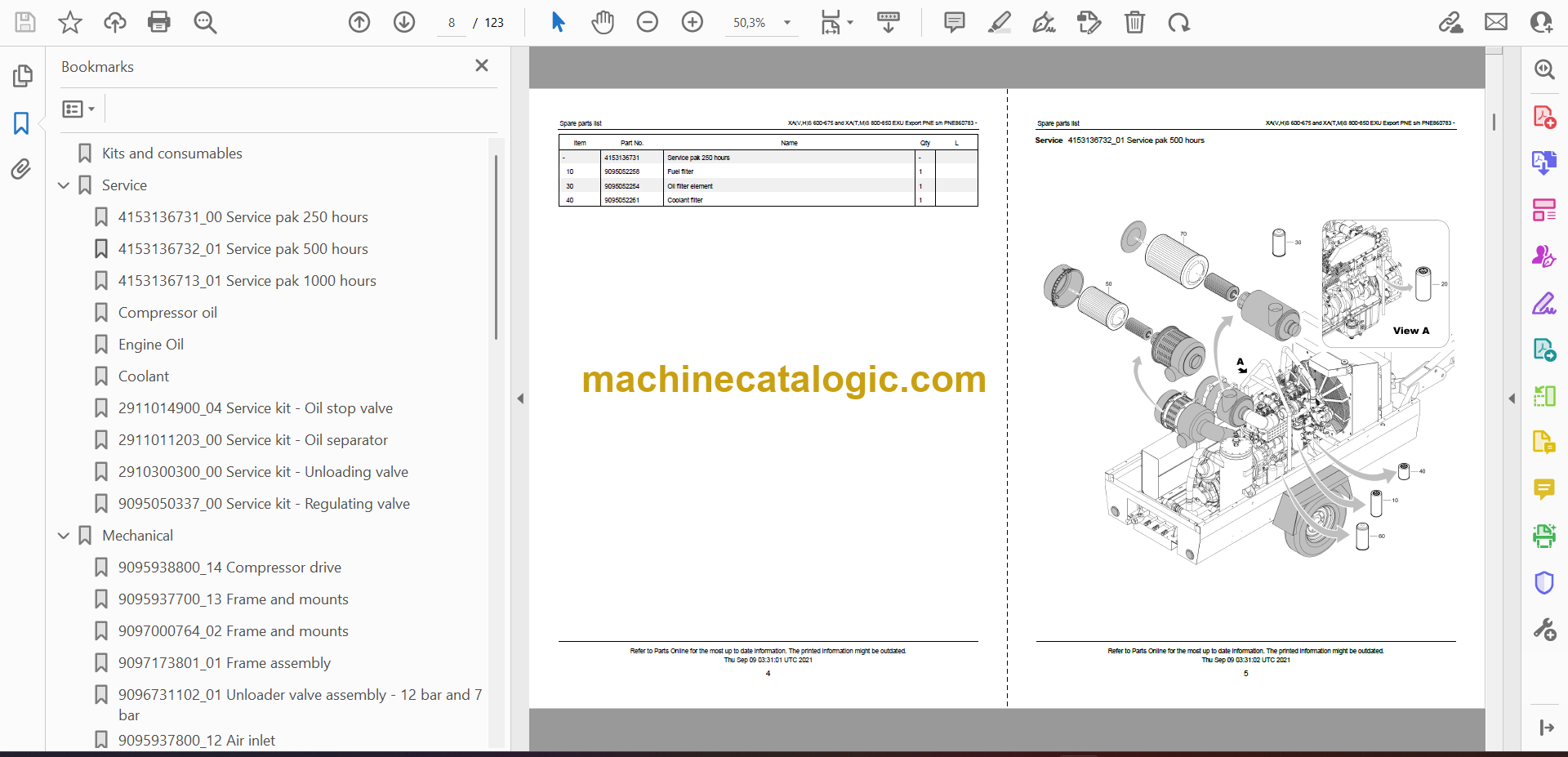Expand the right tools pane arrow
This screenshot has height=757, width=1568.
1512,399
